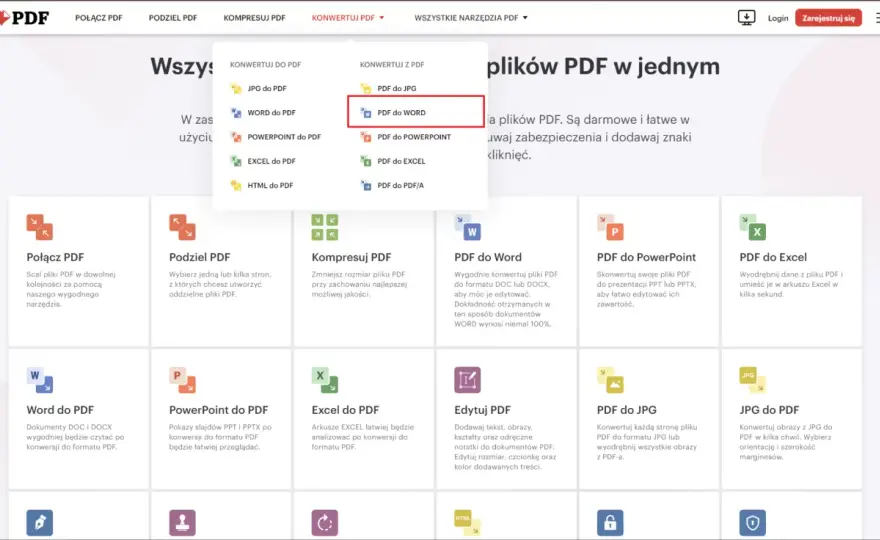Click the blue shield protect icon in bottom row
Viewport: 880px width, 540px height.
pyautogui.click(x=753, y=523)
